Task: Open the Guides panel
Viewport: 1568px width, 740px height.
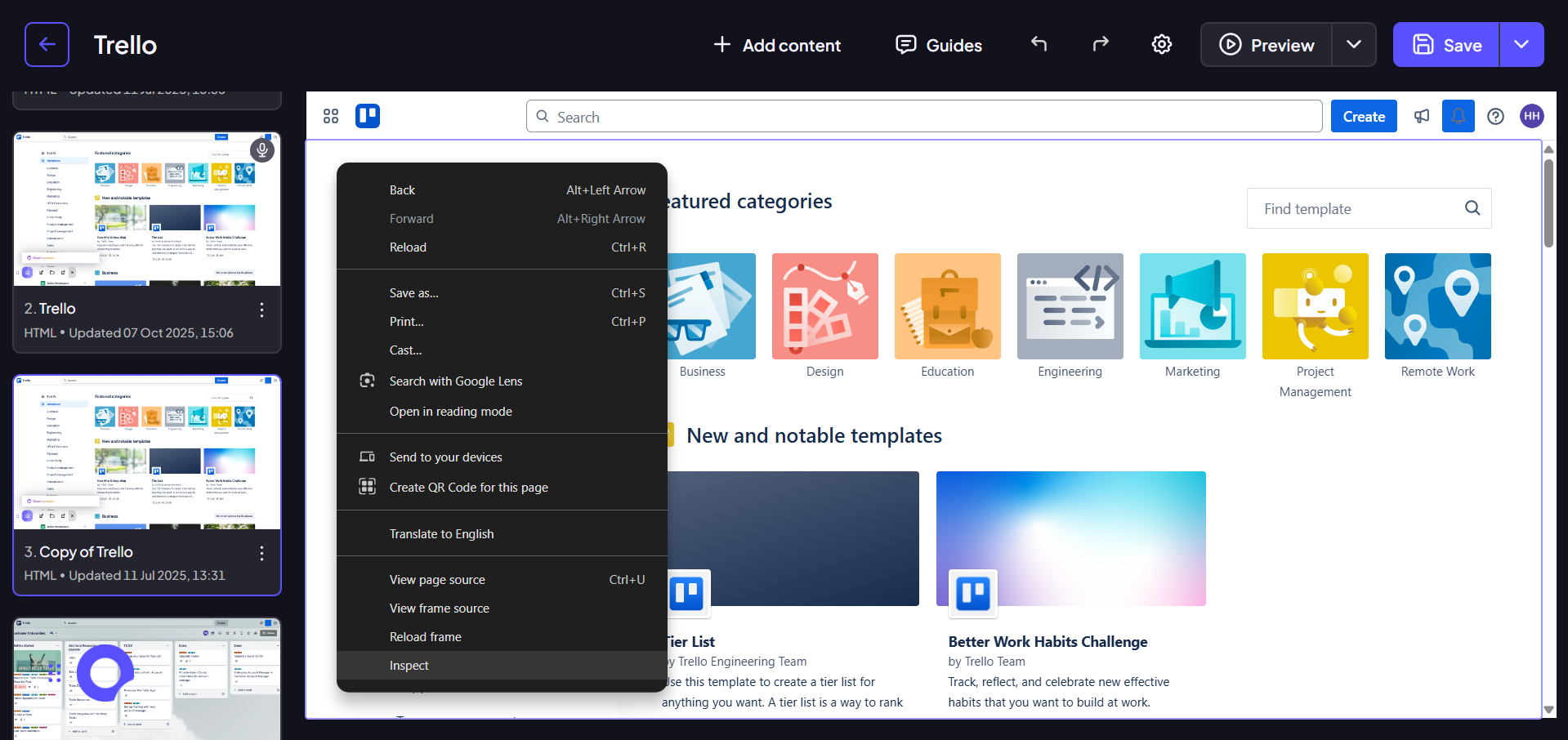Action: [939, 45]
